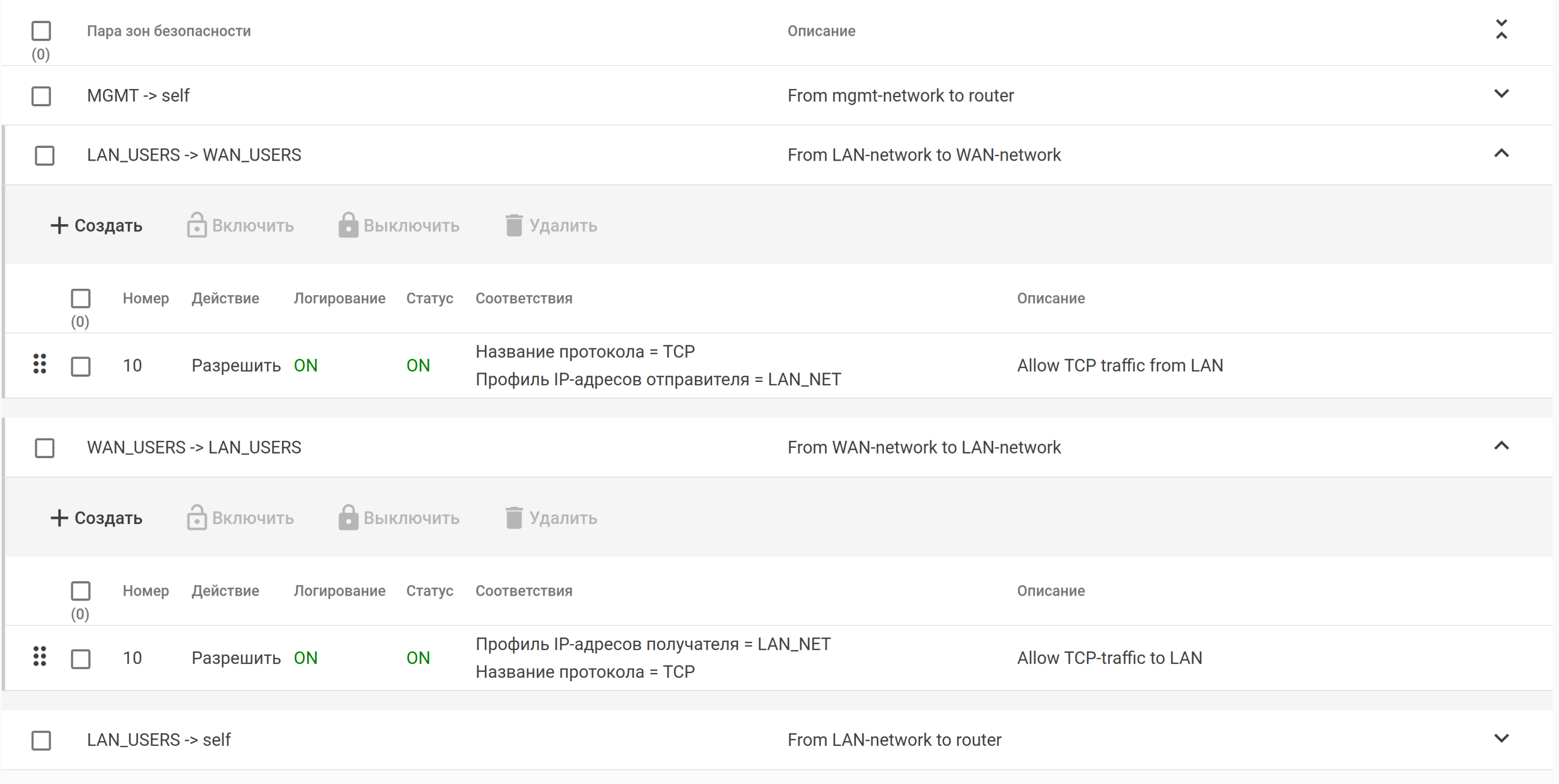
Task: Click drag handle icon of WAN_USERS->LAN_USERS rule 10
Action: click(x=40, y=656)
